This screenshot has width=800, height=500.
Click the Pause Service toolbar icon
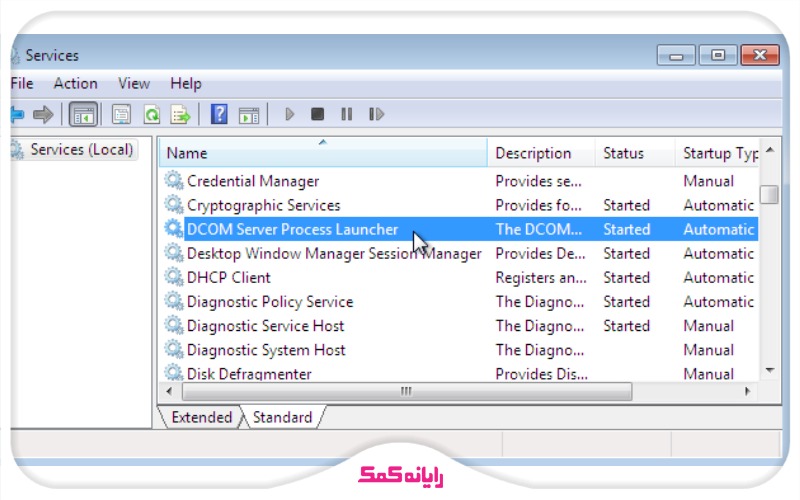point(346,115)
